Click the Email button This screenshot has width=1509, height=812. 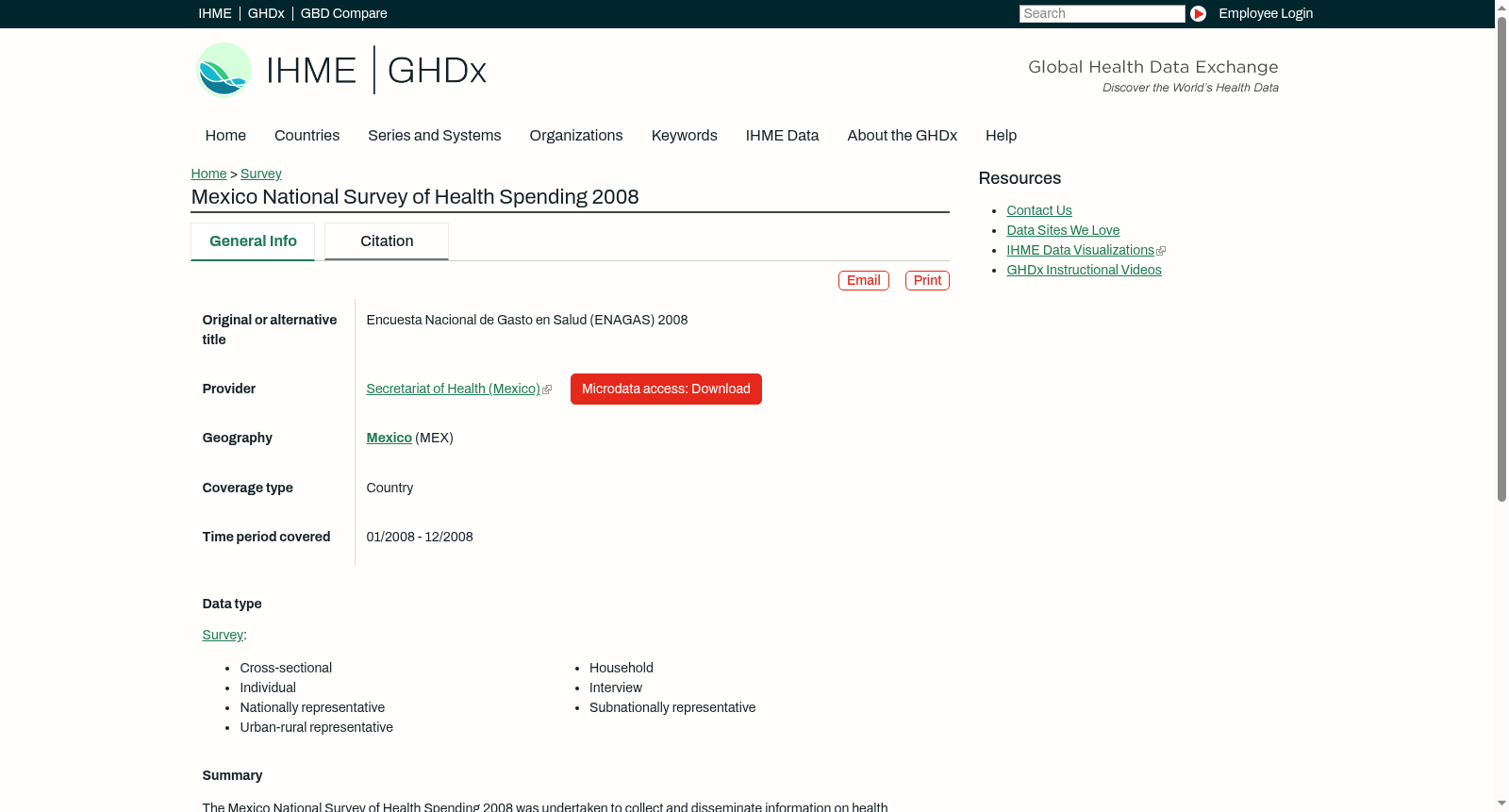tap(864, 280)
